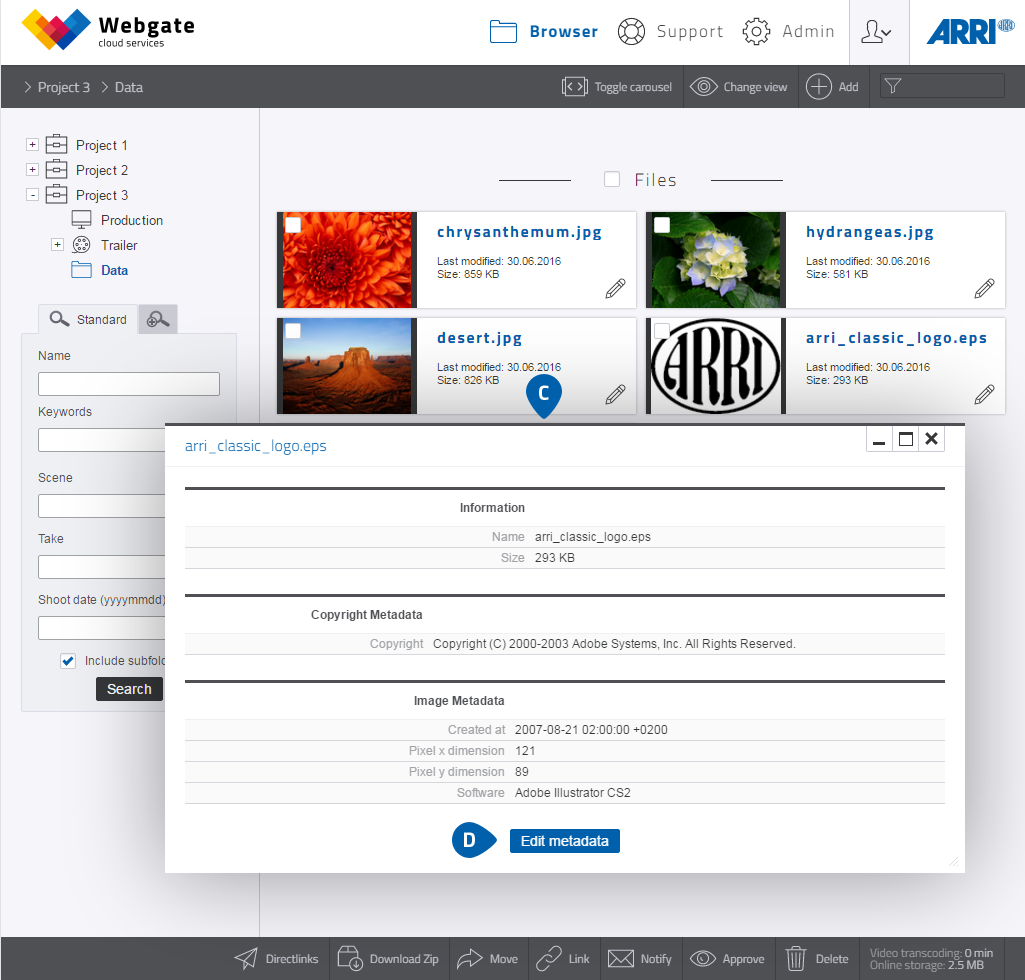This screenshot has width=1025, height=980.
Task: Switch to the advanced search tab
Action: [158, 319]
